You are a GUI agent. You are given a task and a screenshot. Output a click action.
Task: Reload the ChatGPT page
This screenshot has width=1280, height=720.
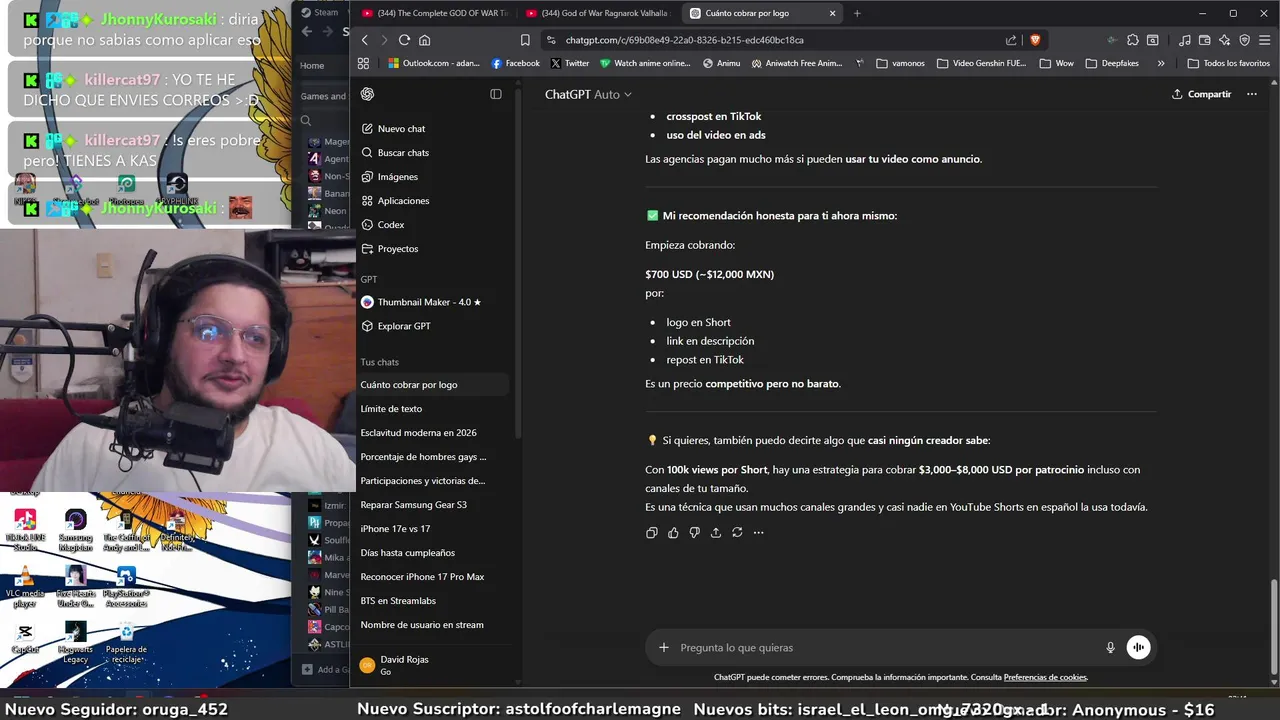404,40
